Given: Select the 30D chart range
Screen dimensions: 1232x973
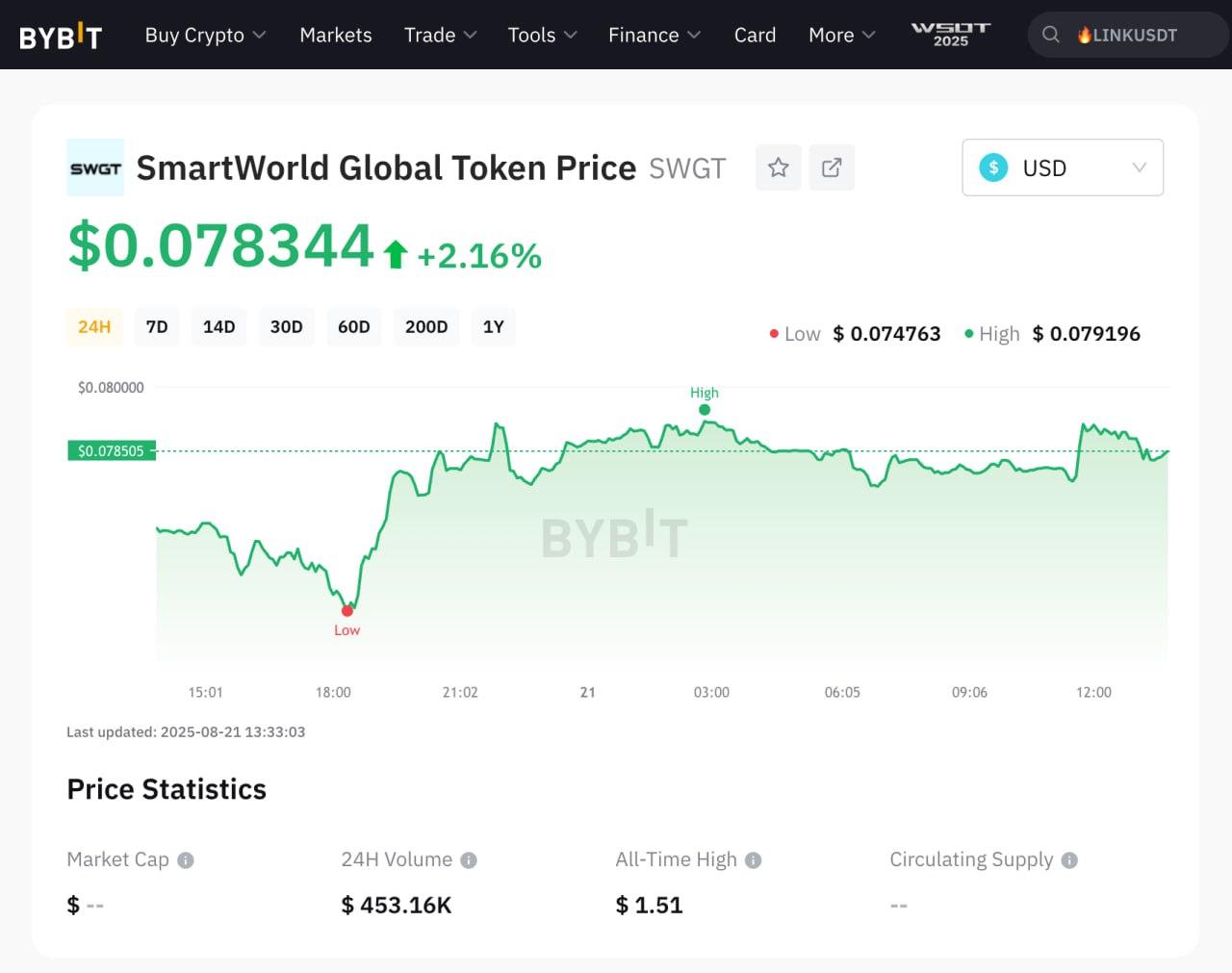Looking at the screenshot, I should point(286,327).
